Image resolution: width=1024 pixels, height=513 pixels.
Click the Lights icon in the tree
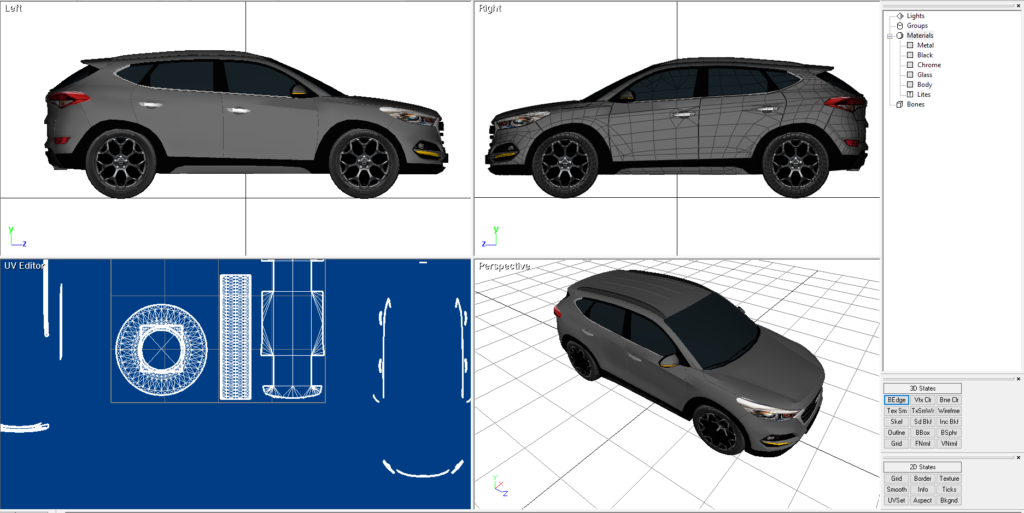coord(900,16)
